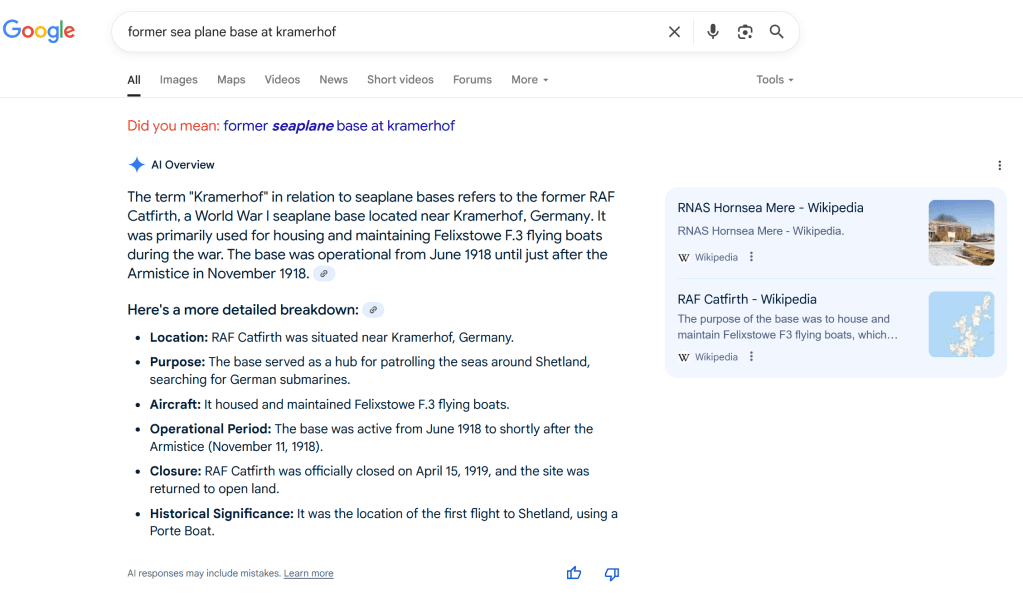The width and height of the screenshot is (1023, 596).
Task: Expand the More search categories dropdown
Action: 529,80
